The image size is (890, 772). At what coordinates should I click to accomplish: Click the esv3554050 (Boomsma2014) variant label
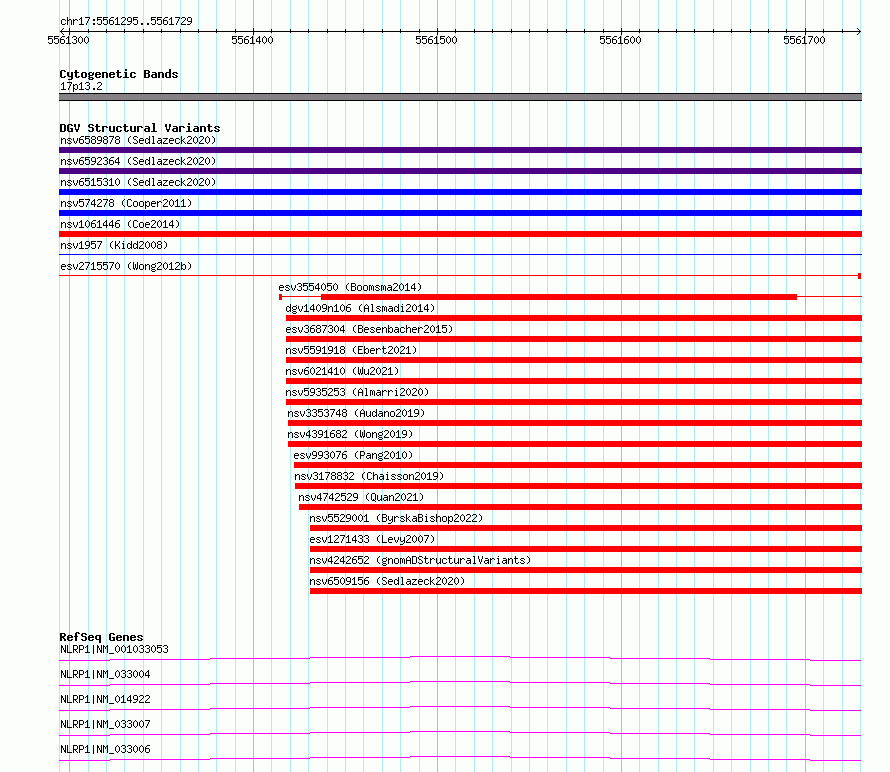(x=350, y=287)
